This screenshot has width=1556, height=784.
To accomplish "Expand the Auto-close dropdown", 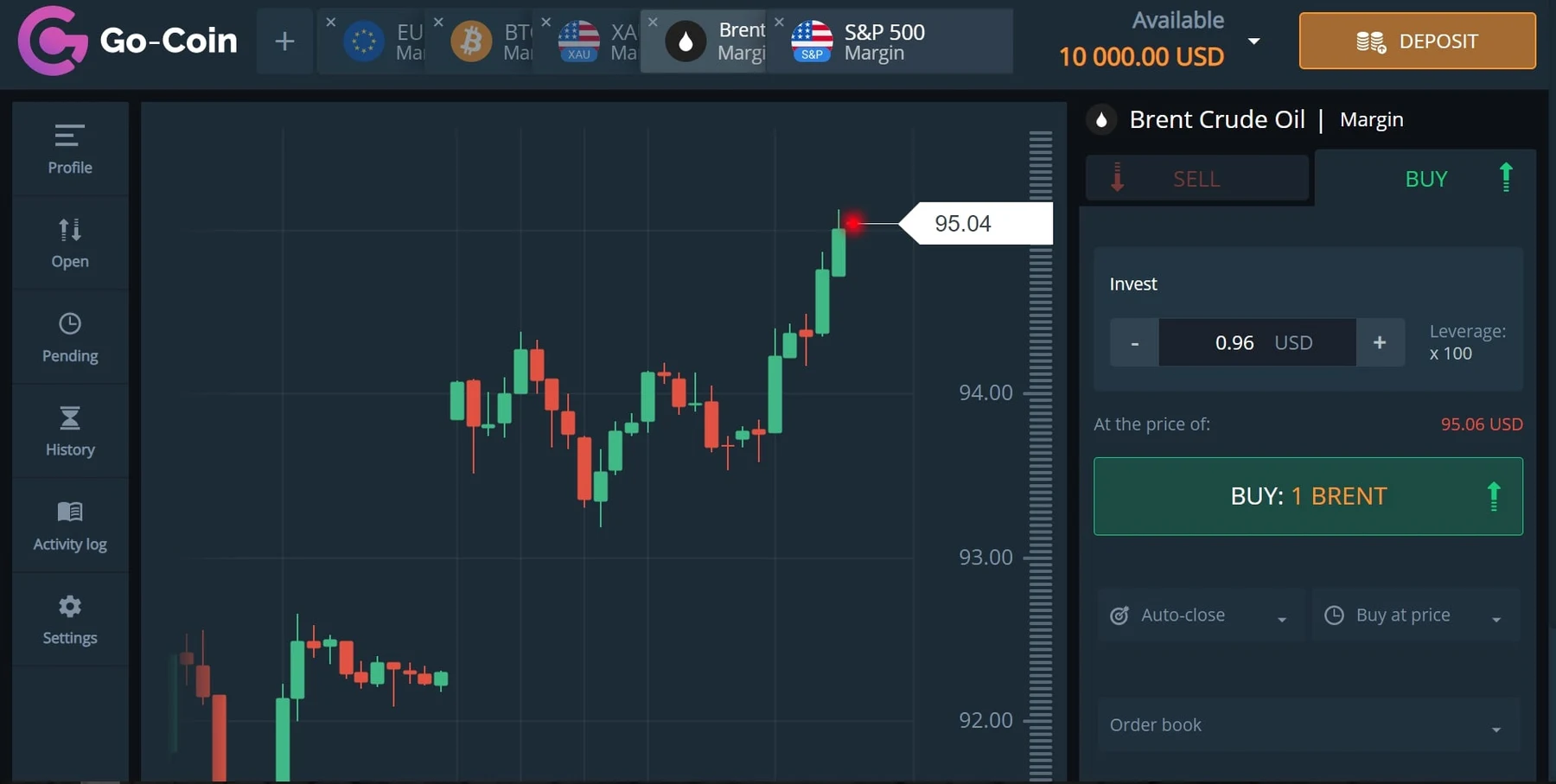I will point(1201,615).
